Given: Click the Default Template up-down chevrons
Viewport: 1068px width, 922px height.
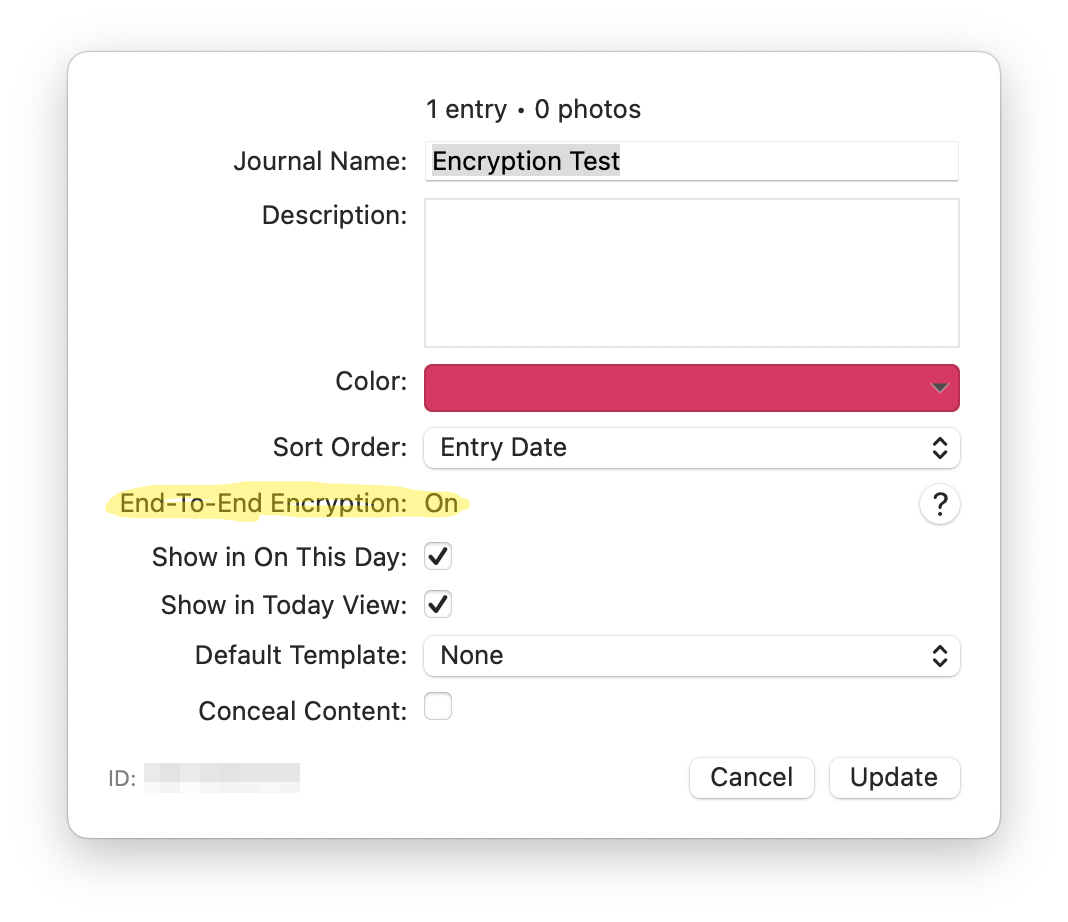Looking at the screenshot, I should (x=939, y=656).
